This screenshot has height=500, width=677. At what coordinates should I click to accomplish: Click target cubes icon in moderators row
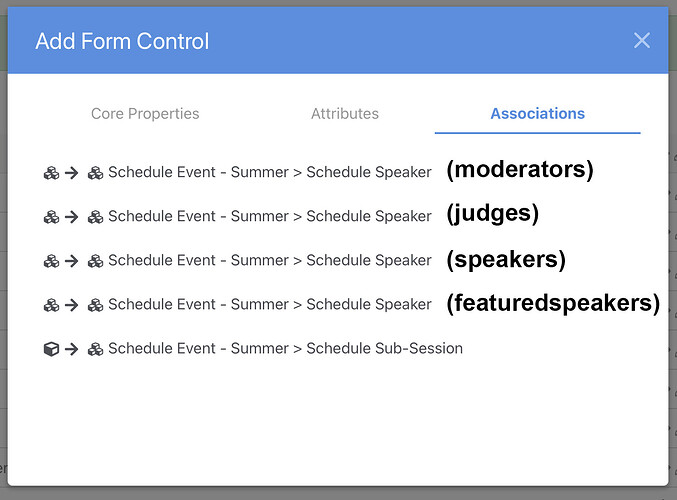(95, 173)
